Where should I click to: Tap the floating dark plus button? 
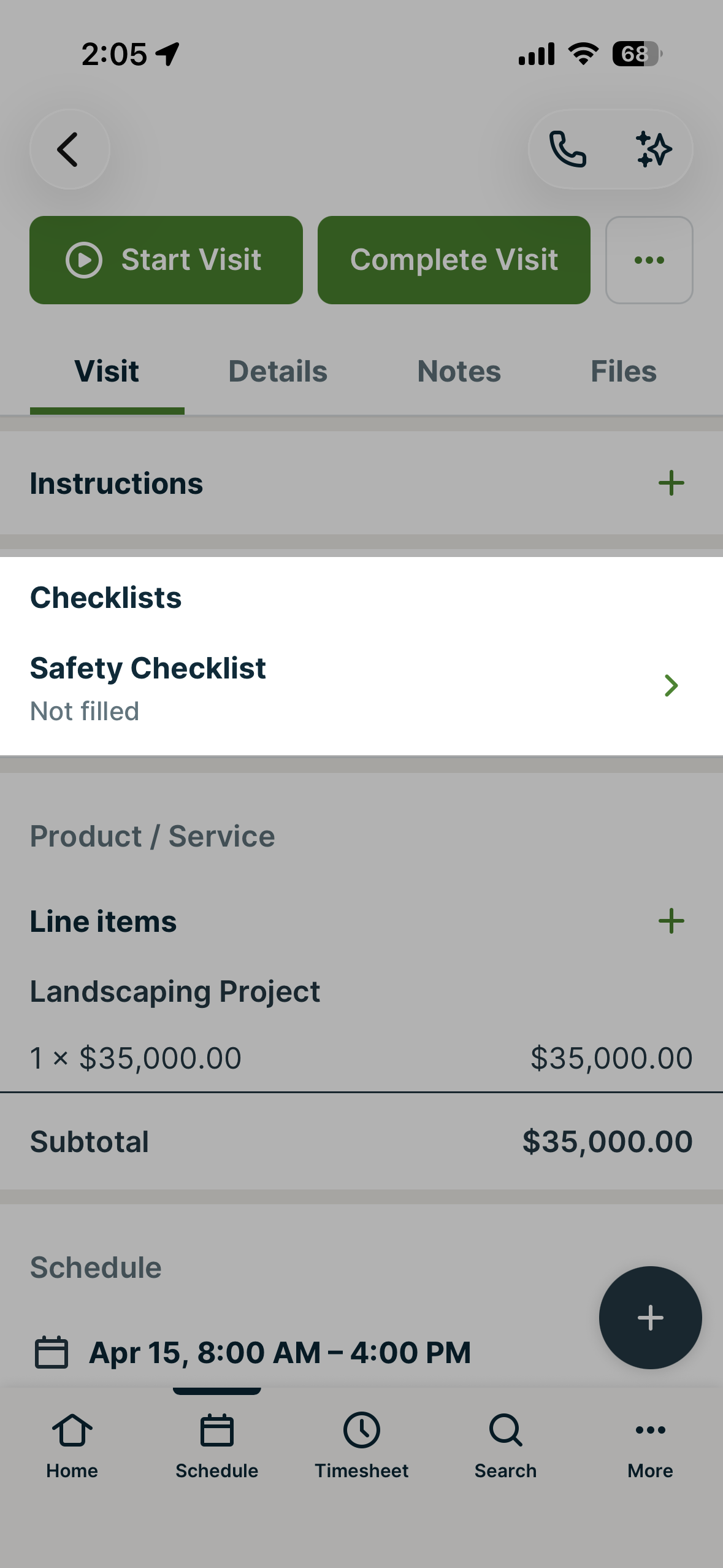(x=650, y=1318)
